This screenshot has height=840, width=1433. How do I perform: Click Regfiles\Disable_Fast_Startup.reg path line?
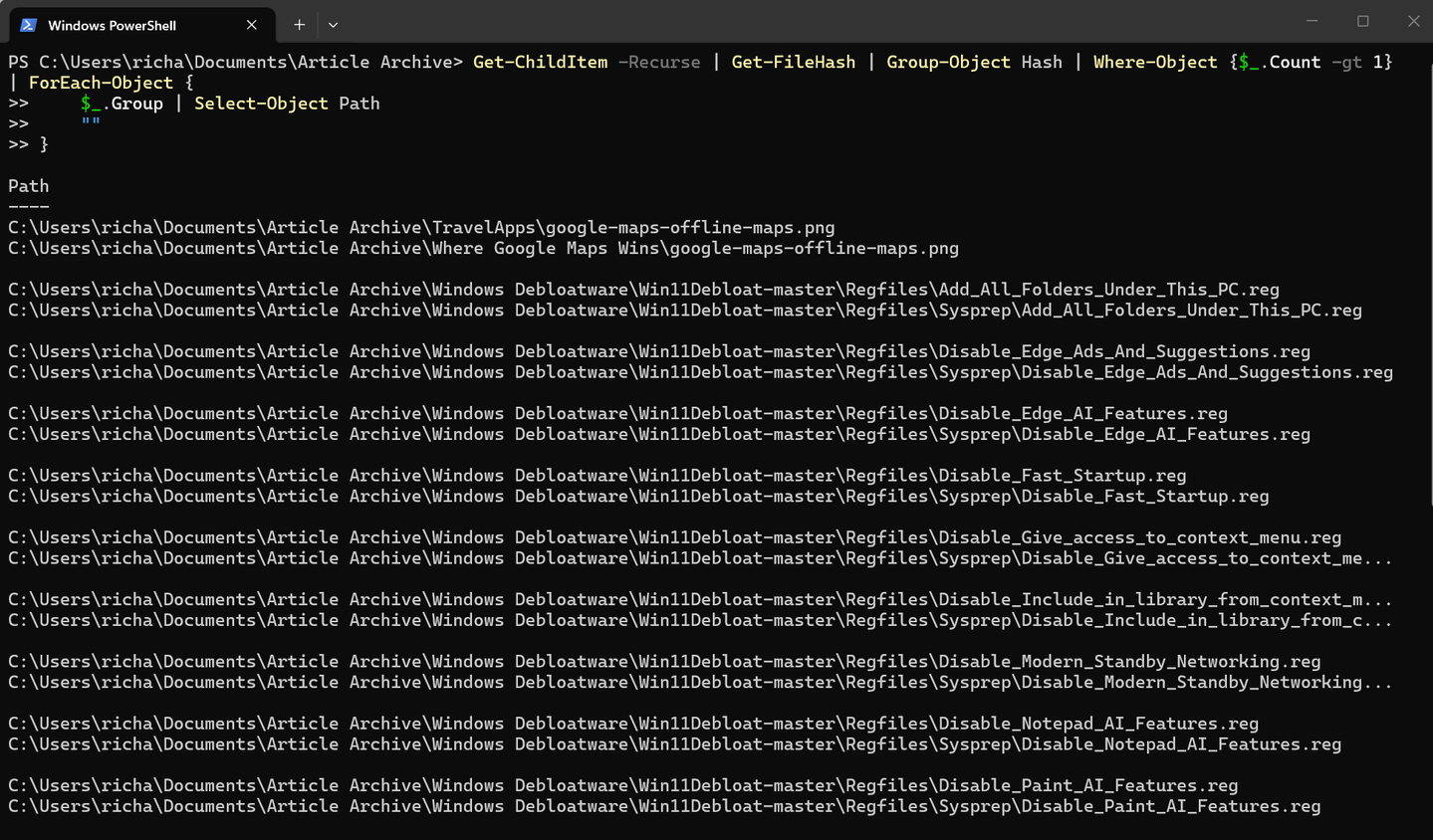[597, 476]
